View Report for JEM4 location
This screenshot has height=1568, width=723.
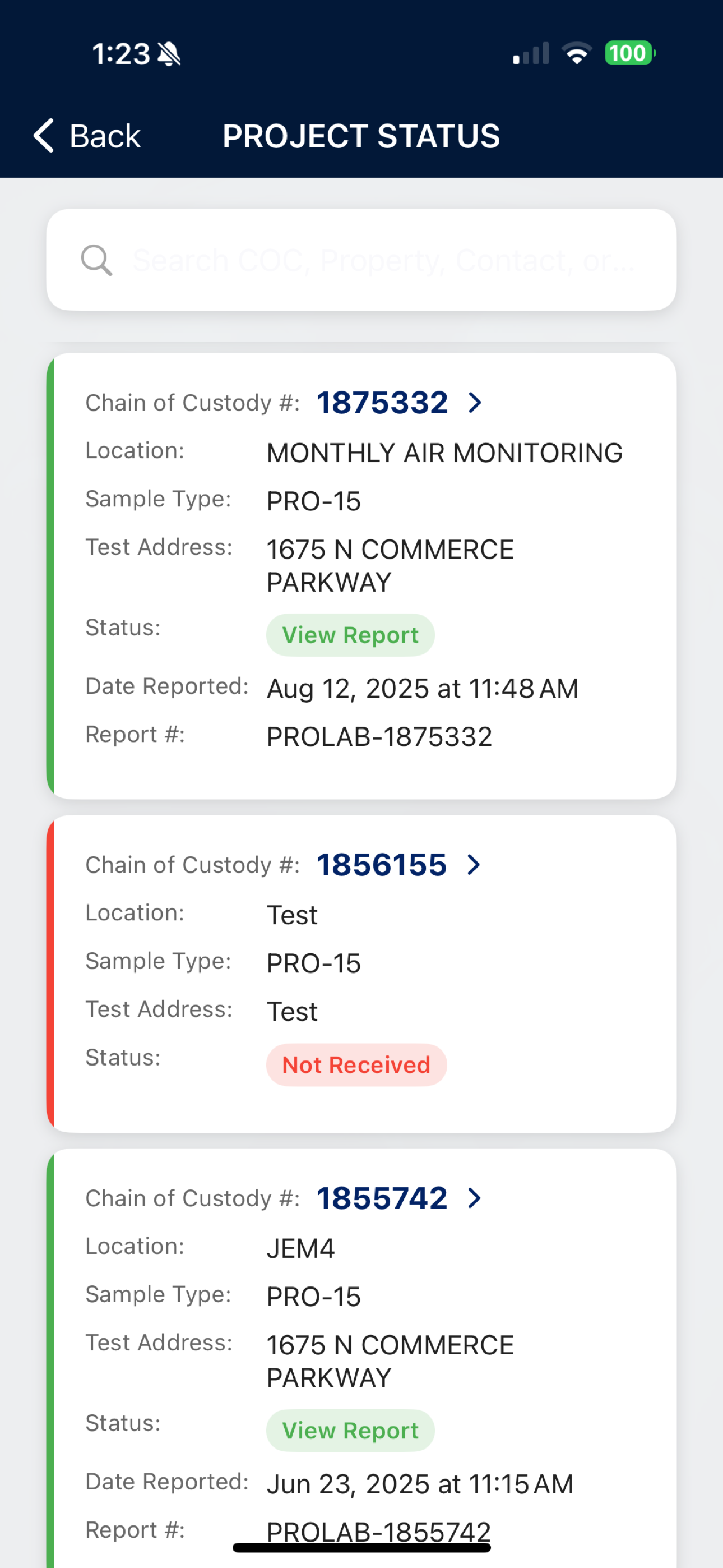coord(350,1431)
